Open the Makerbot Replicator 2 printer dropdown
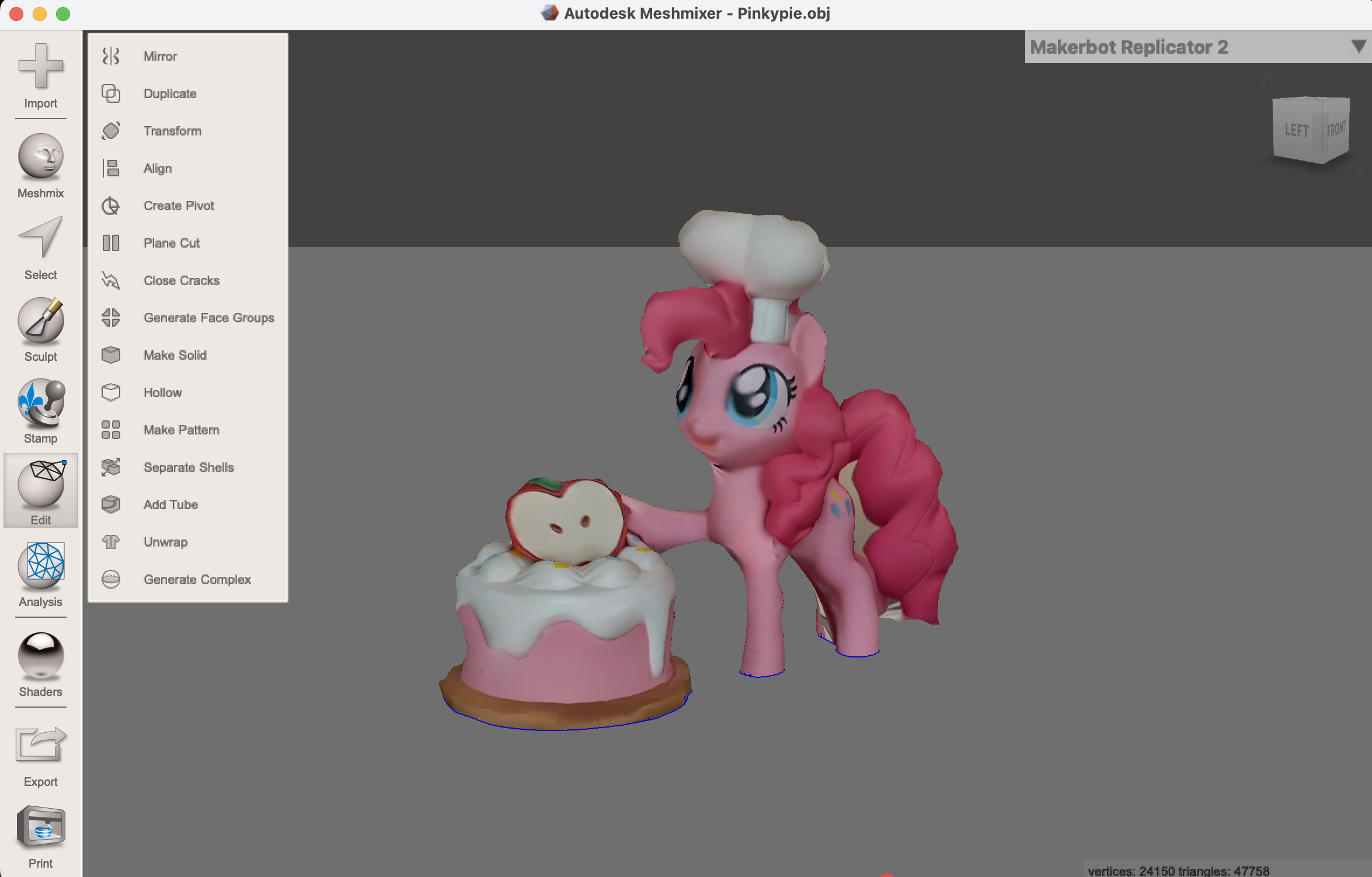 click(1357, 48)
